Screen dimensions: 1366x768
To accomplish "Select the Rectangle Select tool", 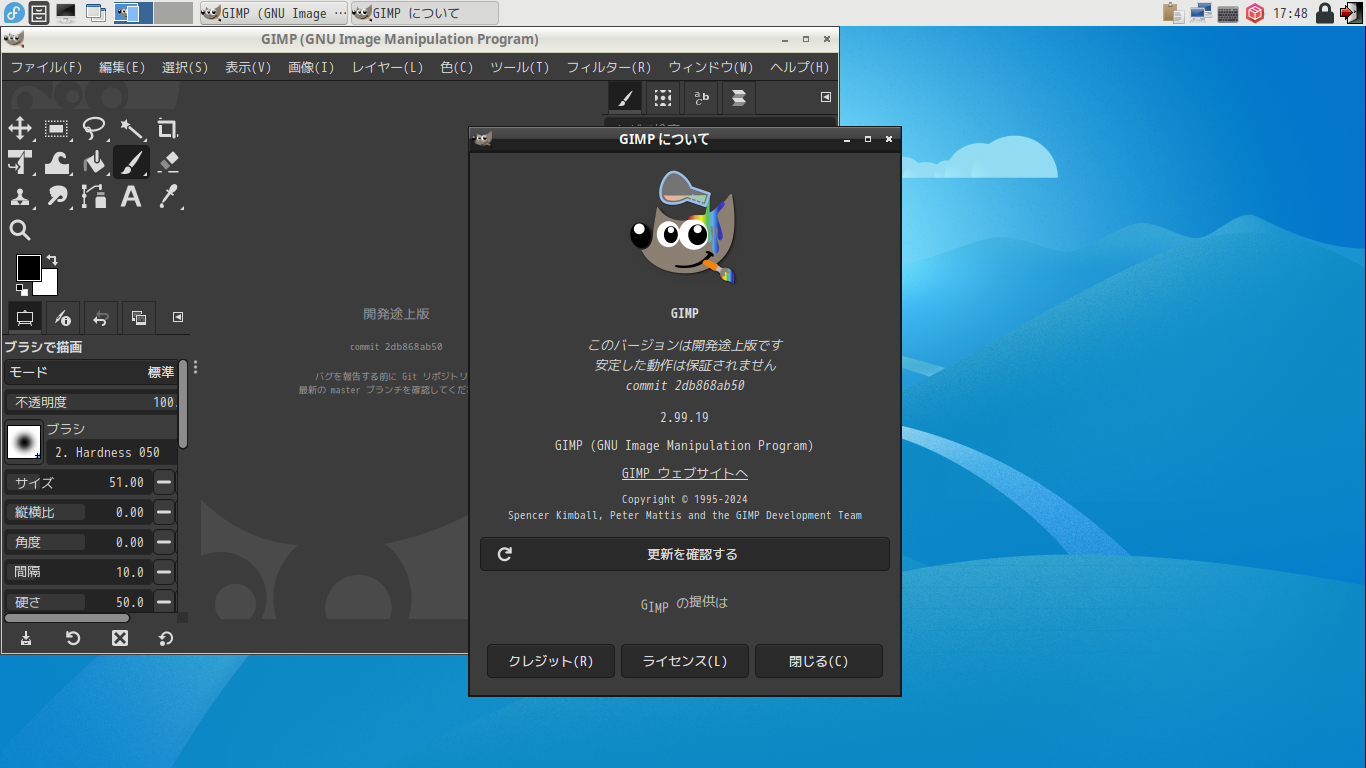I will (57, 128).
